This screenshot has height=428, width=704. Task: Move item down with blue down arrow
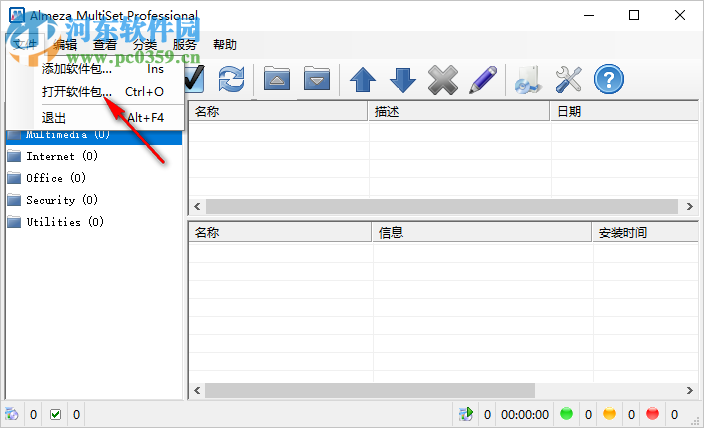click(403, 80)
